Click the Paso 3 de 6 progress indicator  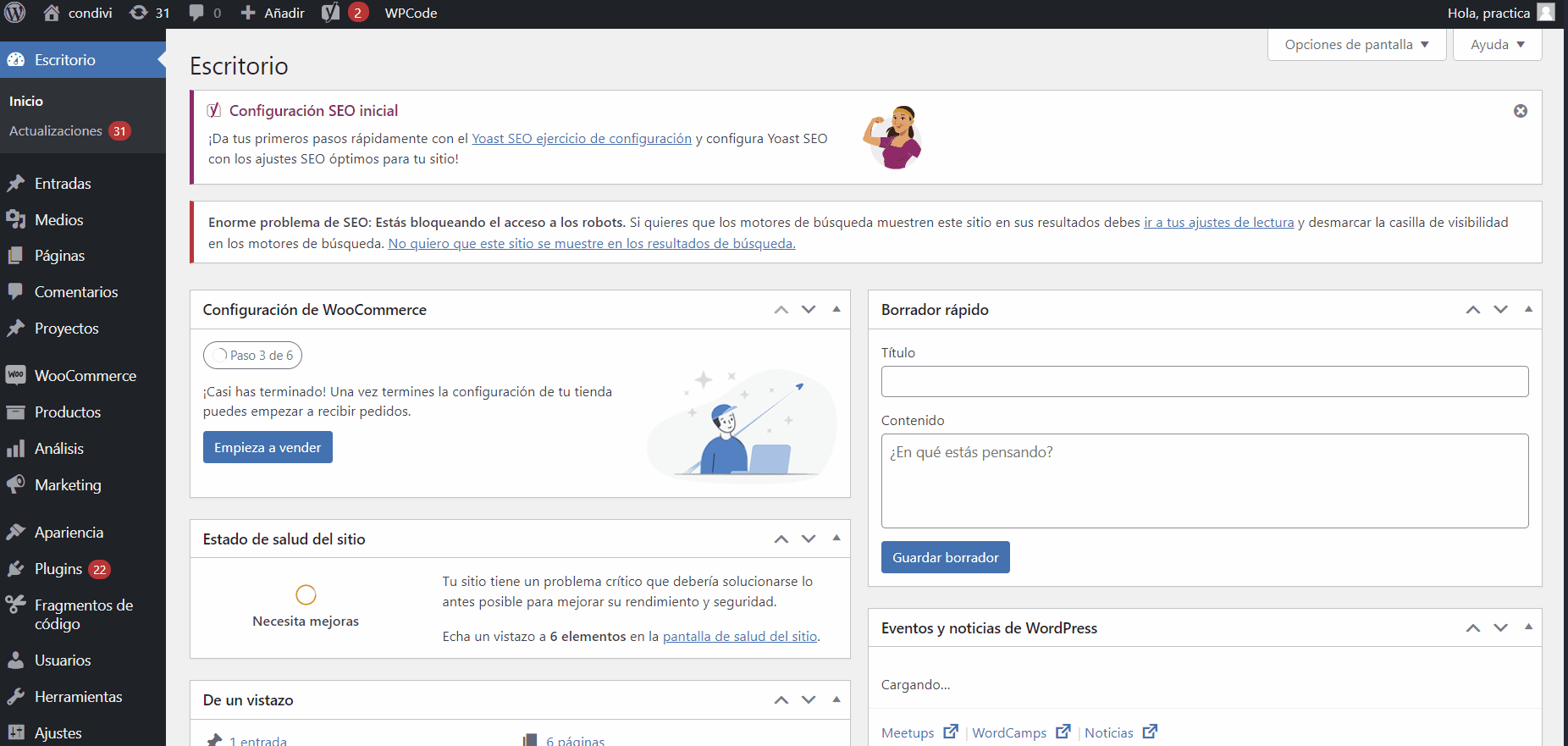tap(252, 356)
